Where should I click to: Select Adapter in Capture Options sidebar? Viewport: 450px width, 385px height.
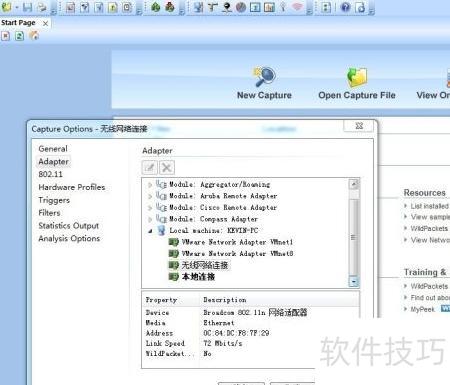point(53,161)
